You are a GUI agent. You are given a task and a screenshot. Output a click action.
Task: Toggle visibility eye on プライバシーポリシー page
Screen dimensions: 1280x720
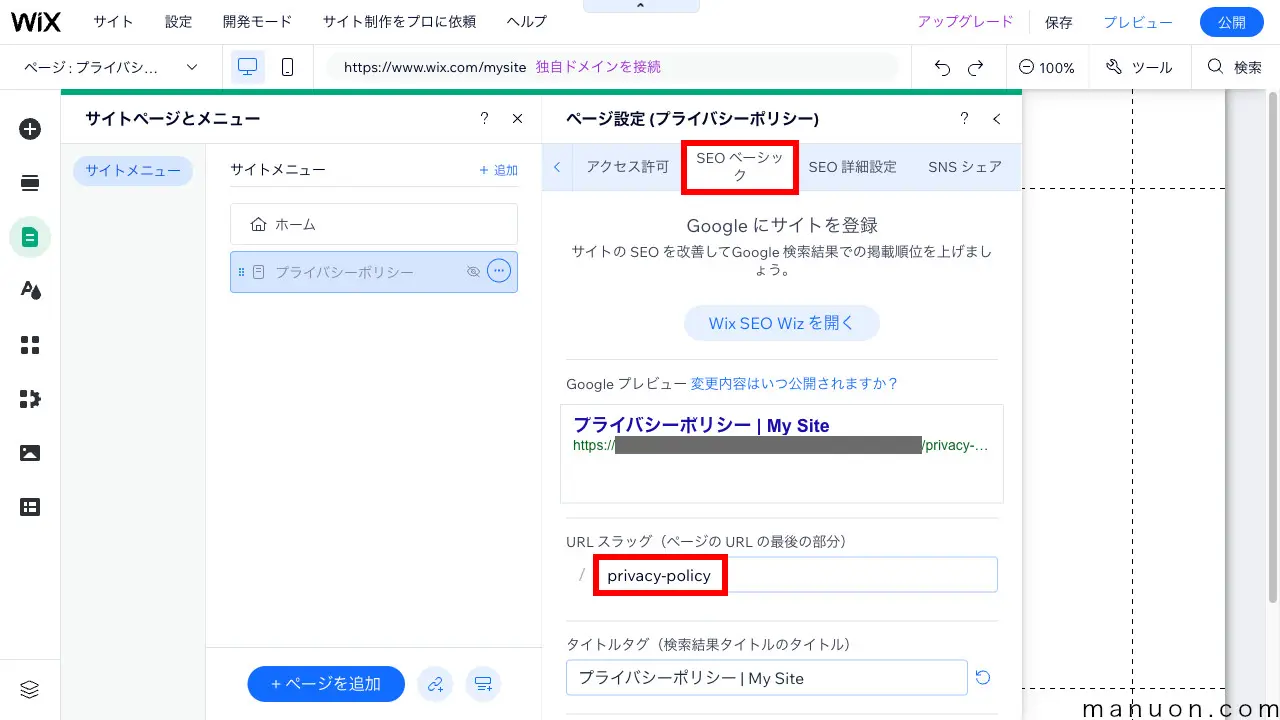pyautogui.click(x=474, y=272)
